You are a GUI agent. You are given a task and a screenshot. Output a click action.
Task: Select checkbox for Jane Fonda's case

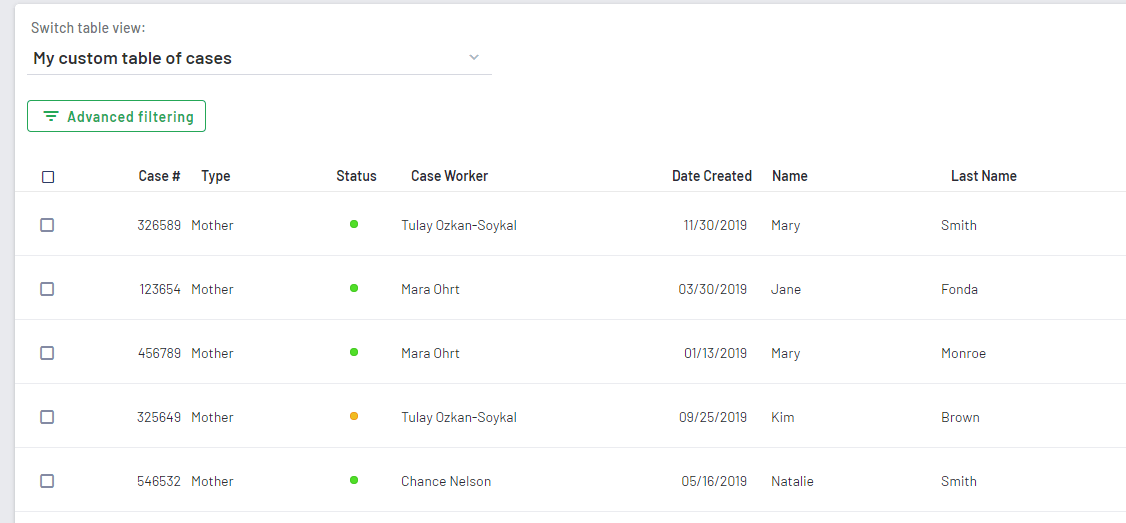pos(47,289)
